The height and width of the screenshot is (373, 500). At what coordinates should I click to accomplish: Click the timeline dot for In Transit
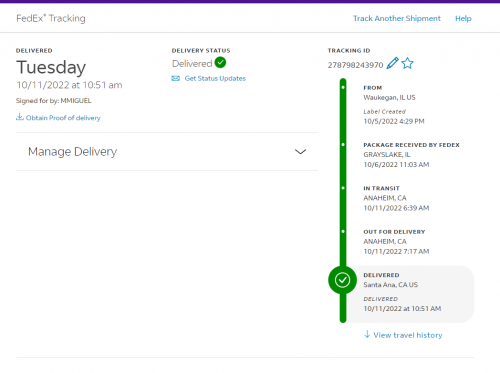tap(343, 188)
